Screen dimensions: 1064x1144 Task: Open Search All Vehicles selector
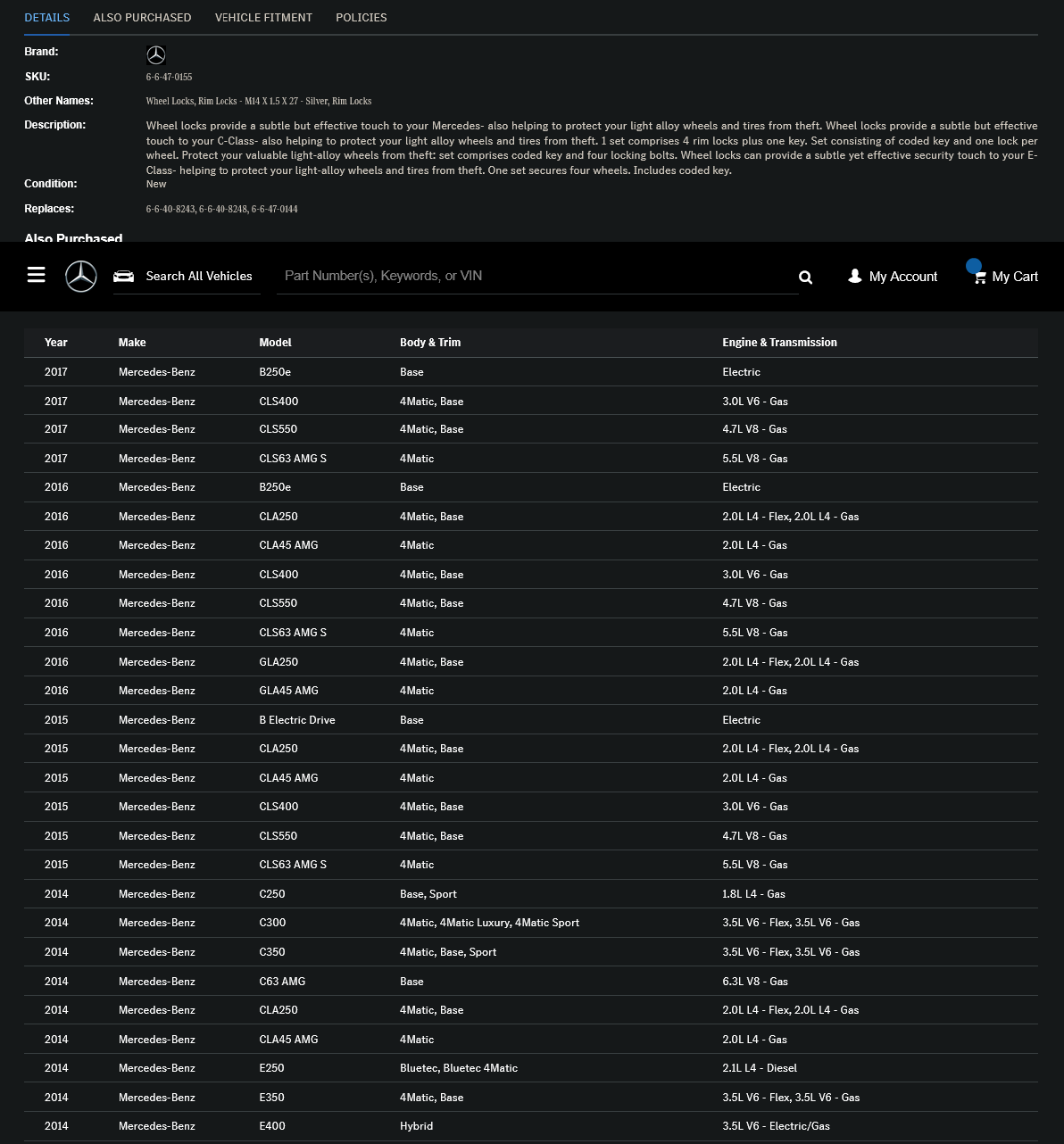pyautogui.click(x=187, y=276)
